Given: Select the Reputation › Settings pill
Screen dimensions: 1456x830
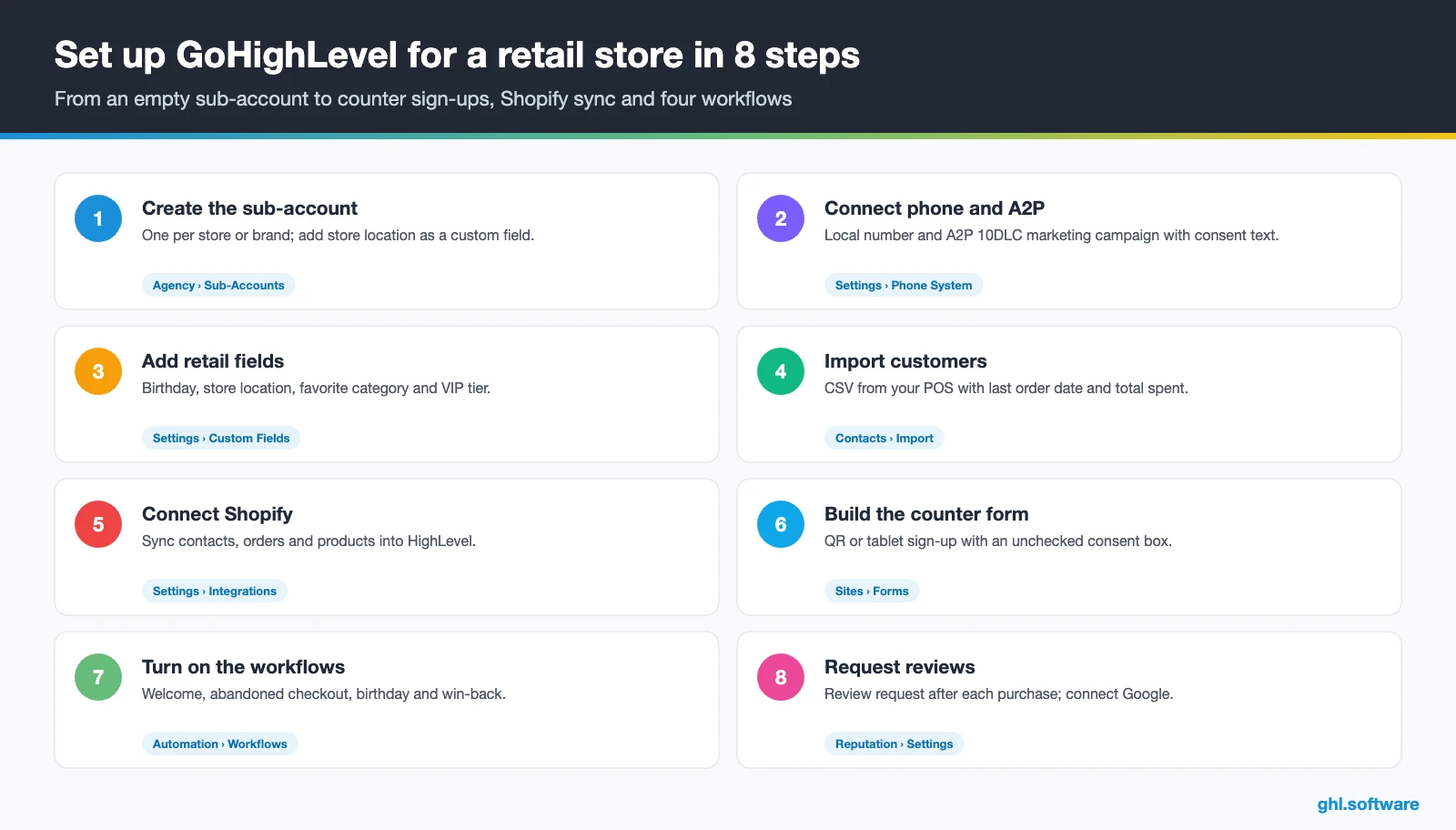Looking at the screenshot, I should click(895, 744).
